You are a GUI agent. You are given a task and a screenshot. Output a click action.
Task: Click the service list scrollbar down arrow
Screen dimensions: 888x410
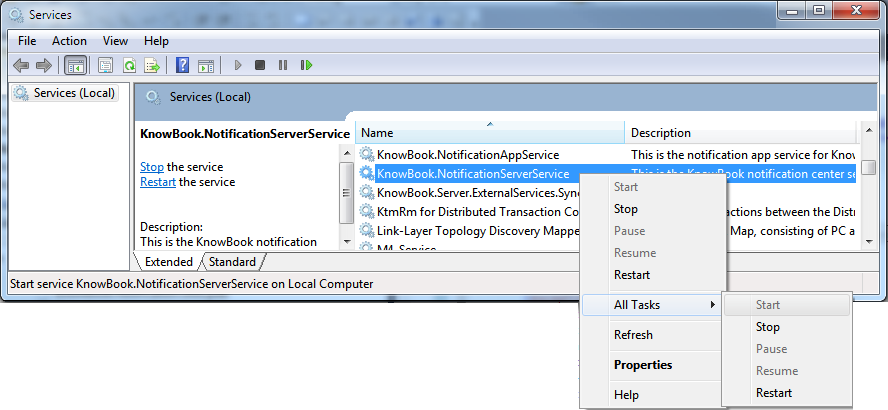click(x=868, y=241)
